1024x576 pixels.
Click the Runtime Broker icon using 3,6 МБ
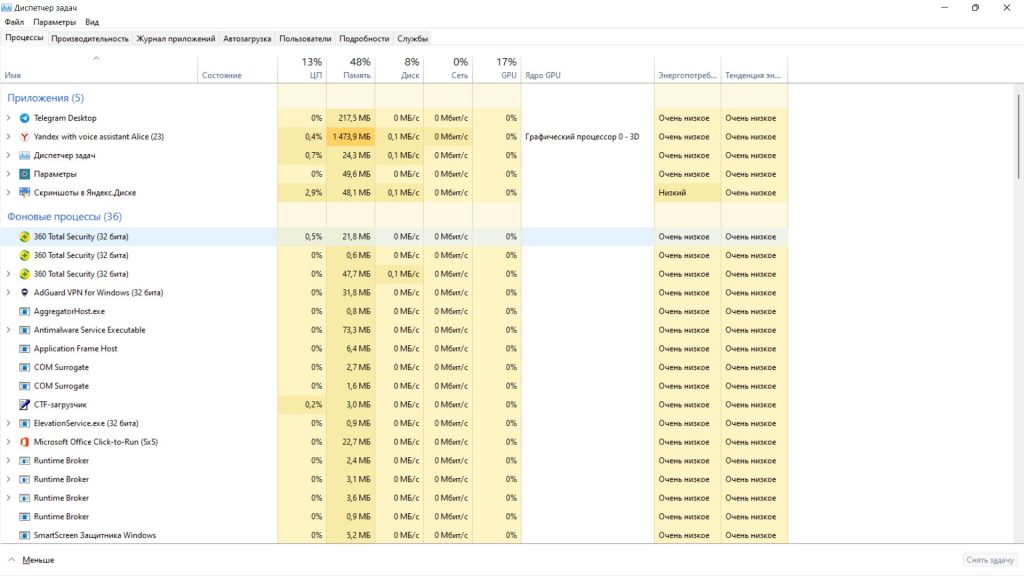pos(24,498)
